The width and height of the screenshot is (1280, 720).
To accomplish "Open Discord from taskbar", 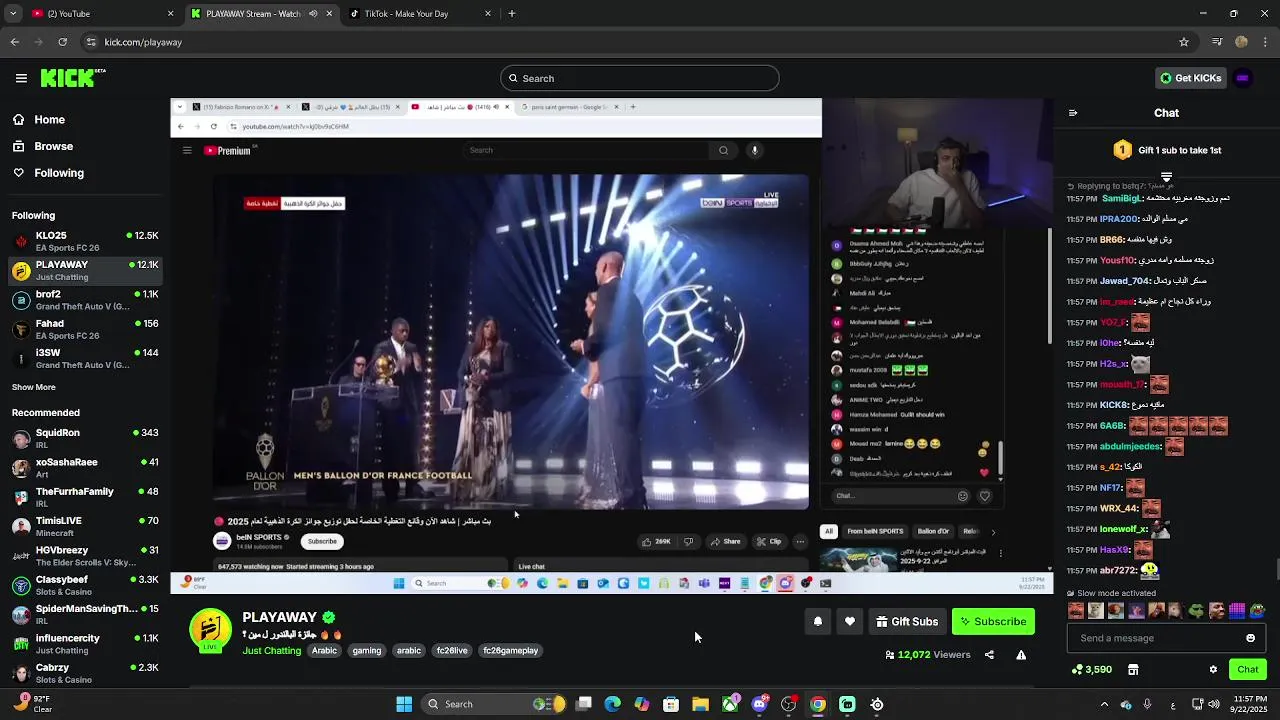I will (x=759, y=705).
